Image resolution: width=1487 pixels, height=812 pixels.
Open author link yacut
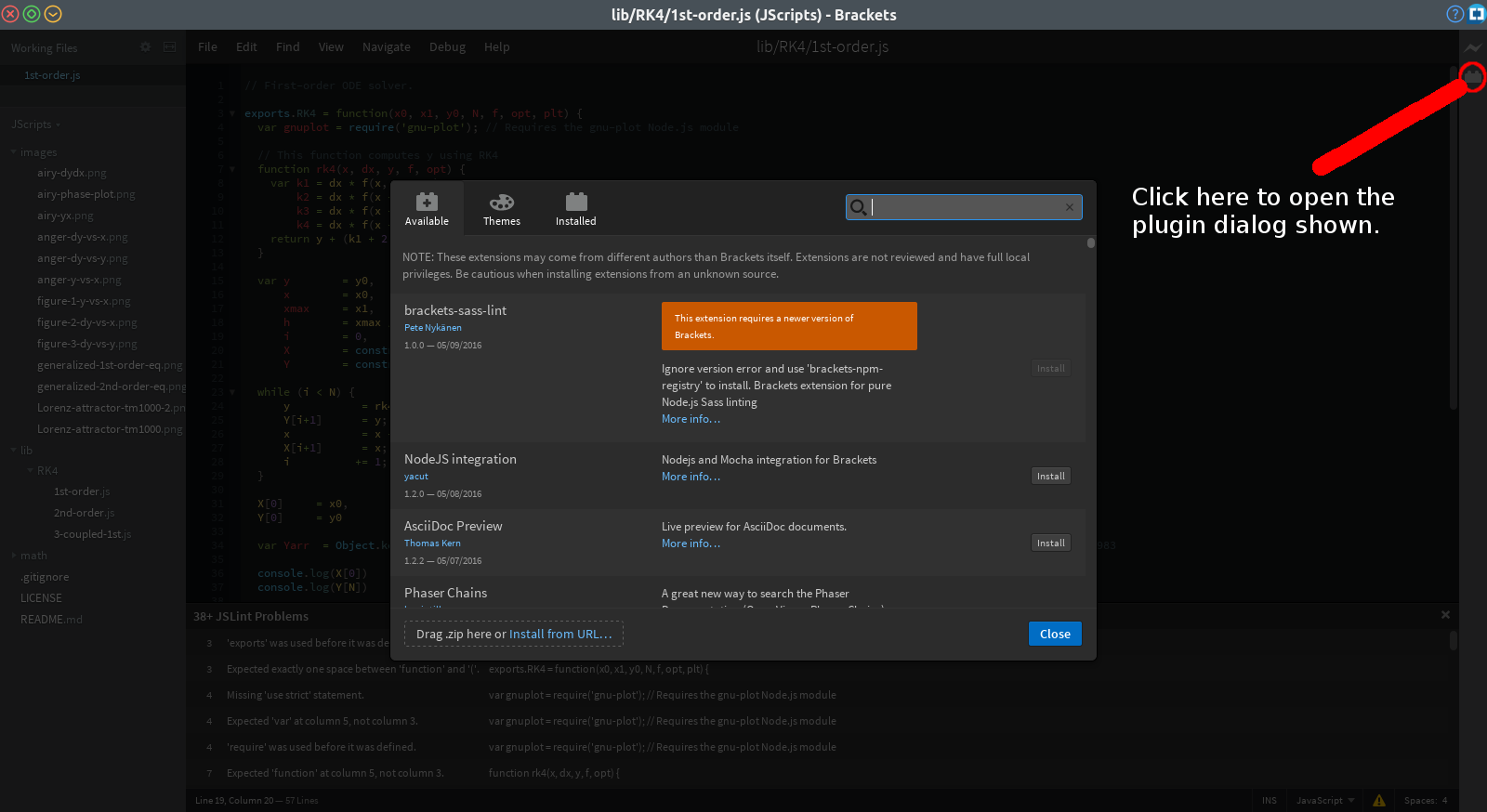pos(416,476)
